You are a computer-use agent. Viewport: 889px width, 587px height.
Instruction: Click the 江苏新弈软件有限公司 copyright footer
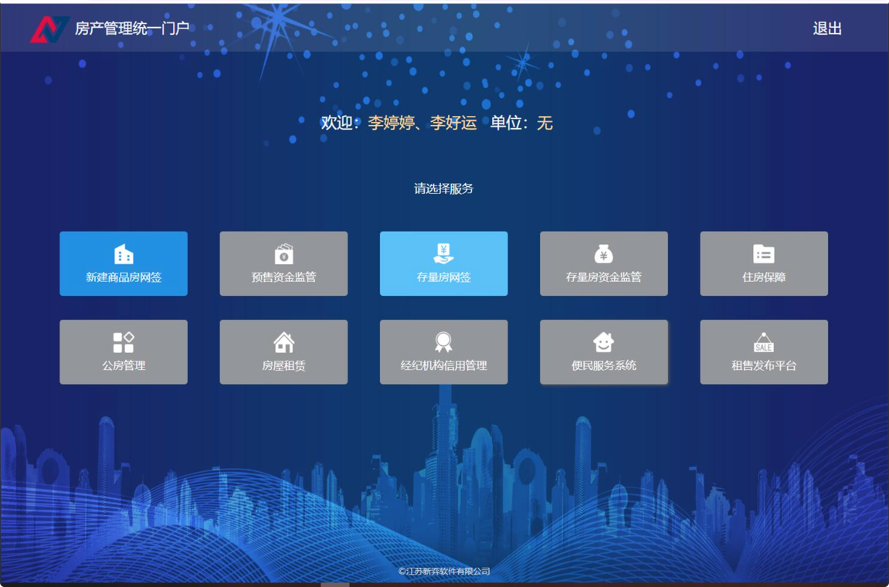tap(444, 571)
